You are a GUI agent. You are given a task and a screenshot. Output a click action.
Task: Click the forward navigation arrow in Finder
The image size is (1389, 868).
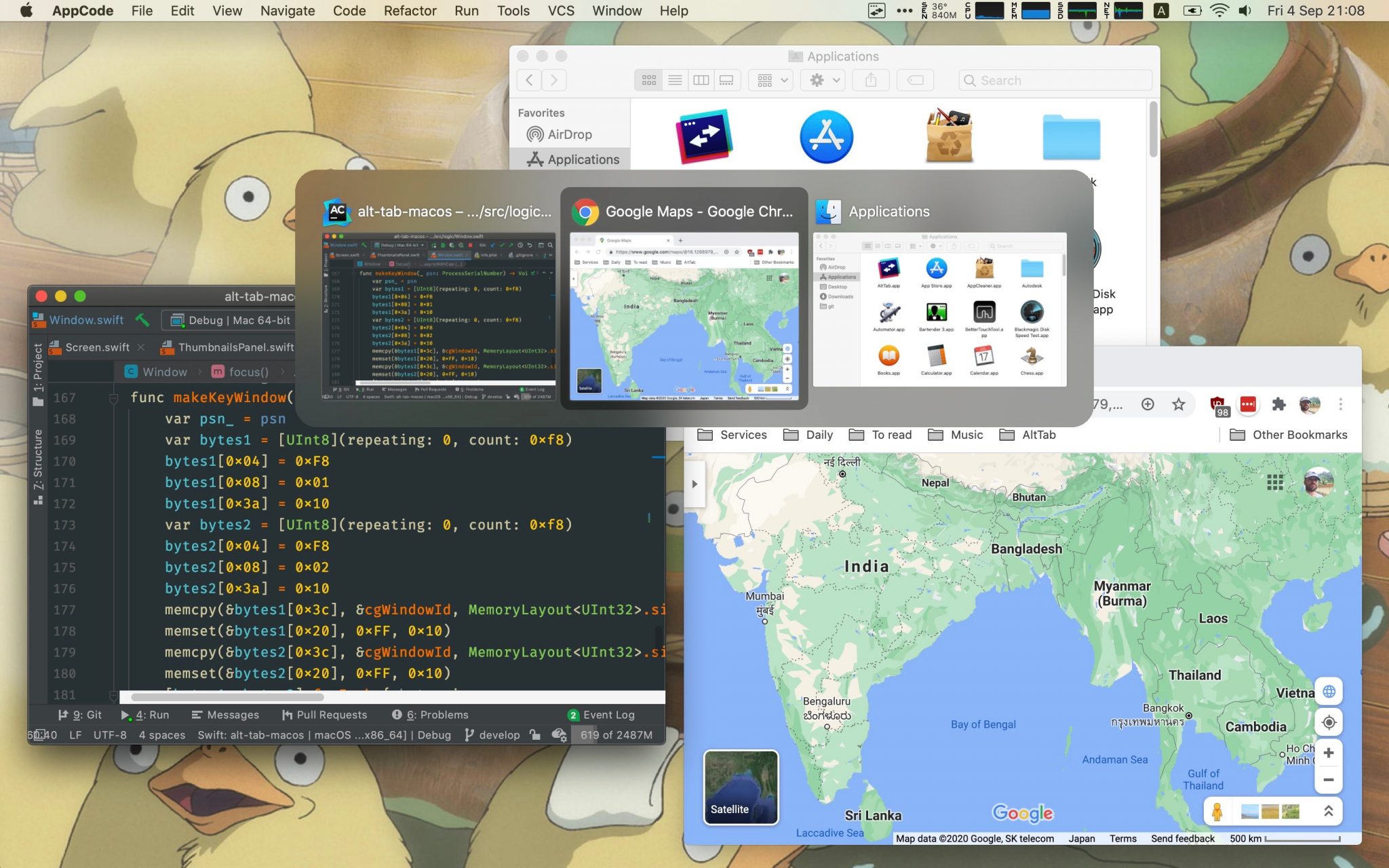point(554,80)
